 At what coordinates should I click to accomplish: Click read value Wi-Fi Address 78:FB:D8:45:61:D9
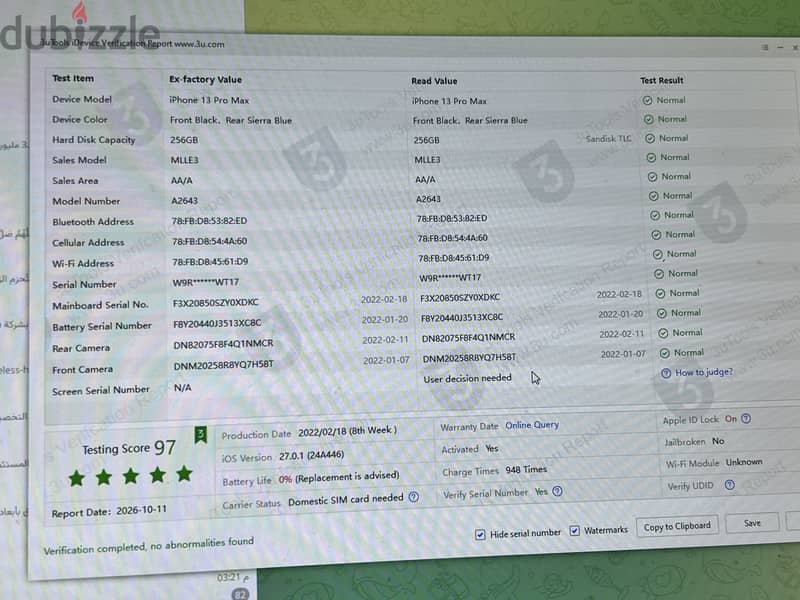tap(454, 258)
